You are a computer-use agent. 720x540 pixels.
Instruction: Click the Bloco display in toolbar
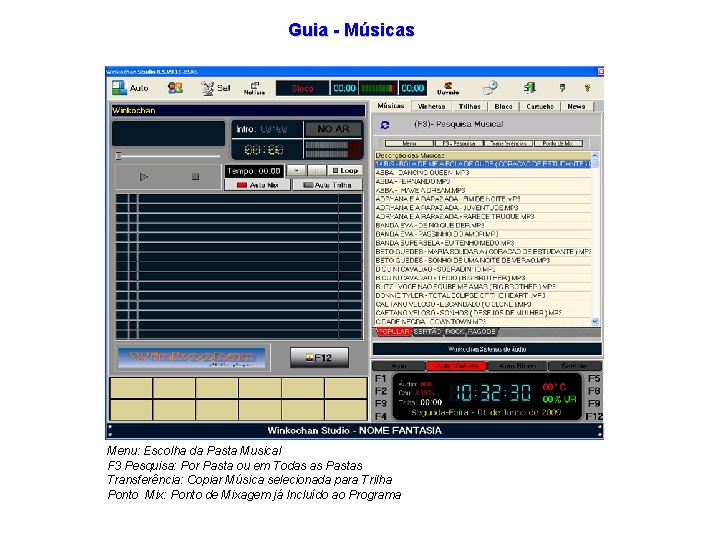[x=302, y=88]
